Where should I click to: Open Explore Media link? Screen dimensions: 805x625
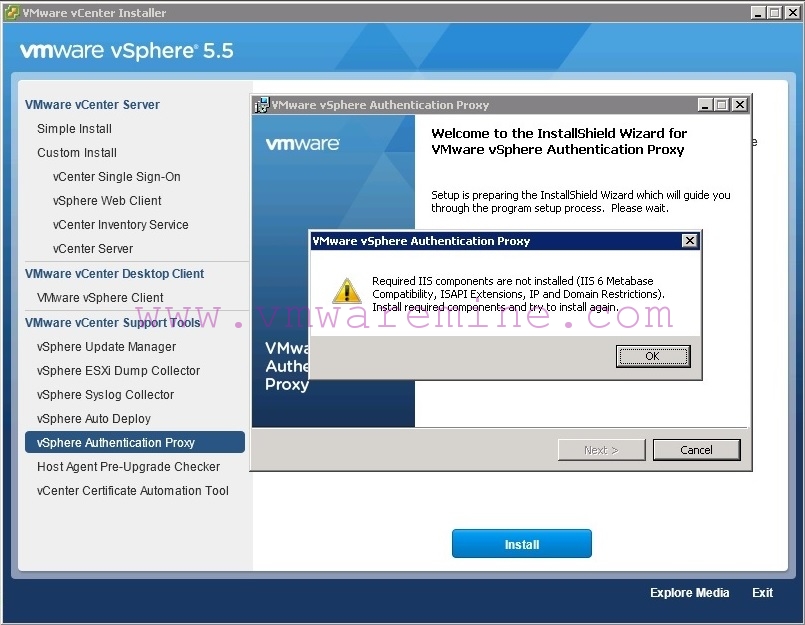pos(689,593)
